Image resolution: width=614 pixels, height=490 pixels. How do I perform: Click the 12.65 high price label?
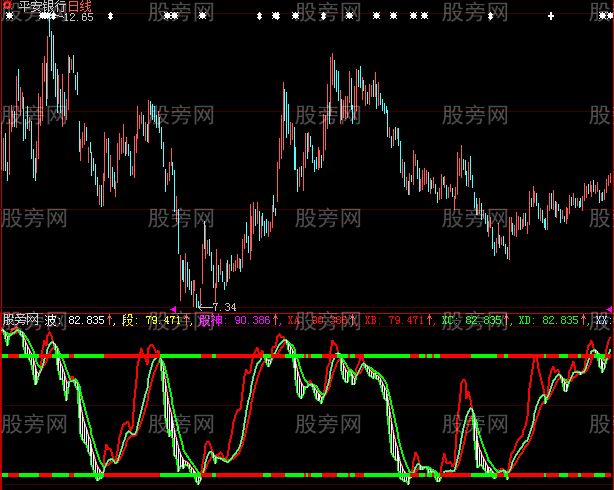(x=77, y=17)
